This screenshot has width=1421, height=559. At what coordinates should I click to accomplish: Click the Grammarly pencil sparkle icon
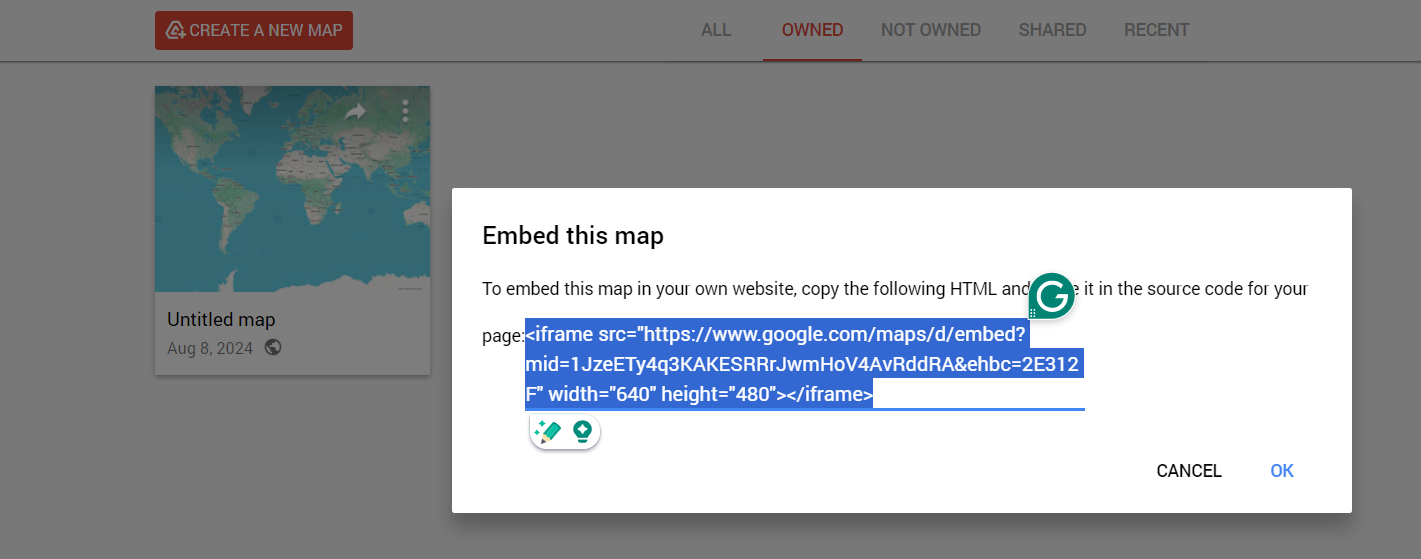[548, 432]
